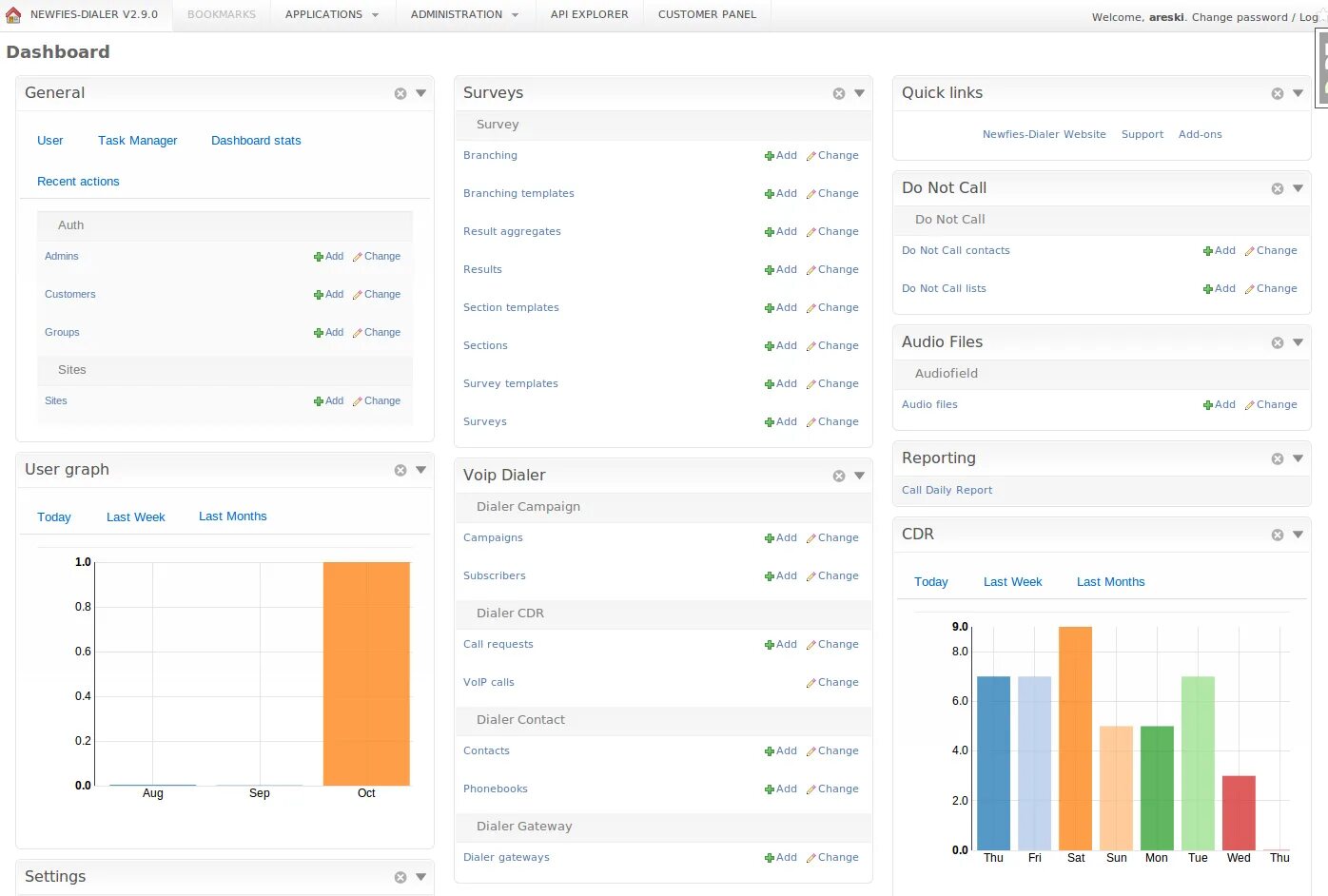Close the Quick links panel X icon
The height and width of the screenshot is (896, 1328).
(1278, 93)
